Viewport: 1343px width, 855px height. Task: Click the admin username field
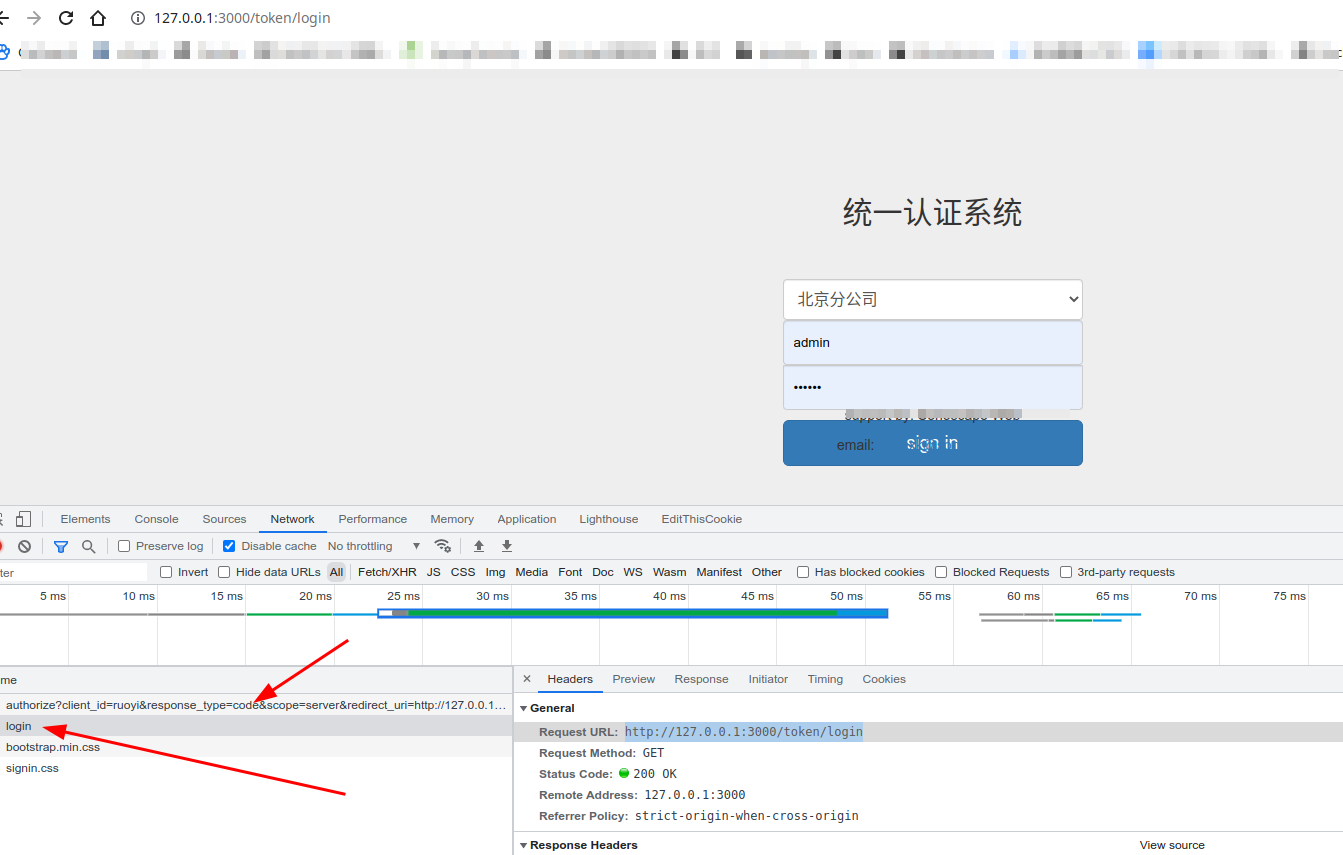coord(933,342)
